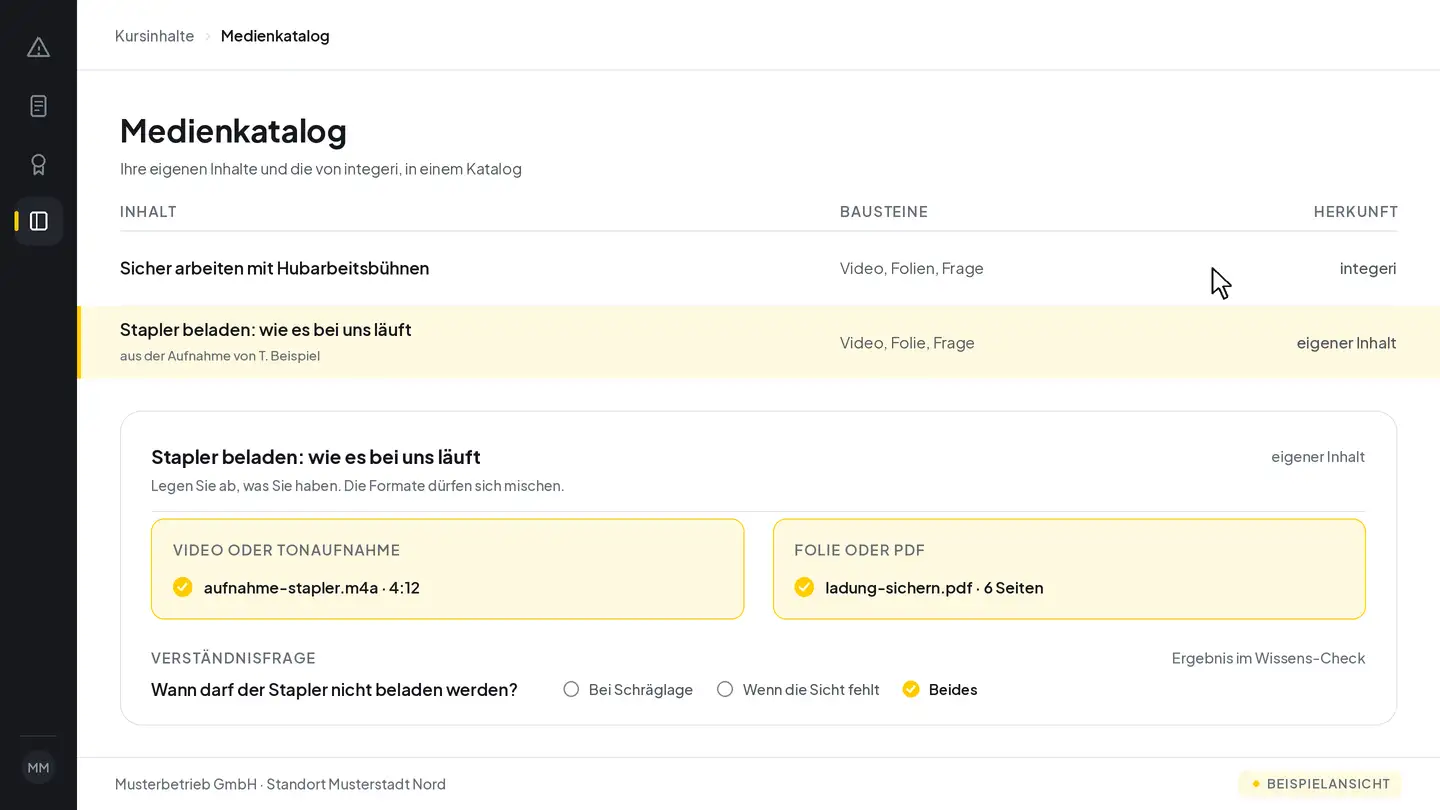Screen dimensions: 1440x810
Task: Select the 'Beides' answer option
Action: point(940,689)
